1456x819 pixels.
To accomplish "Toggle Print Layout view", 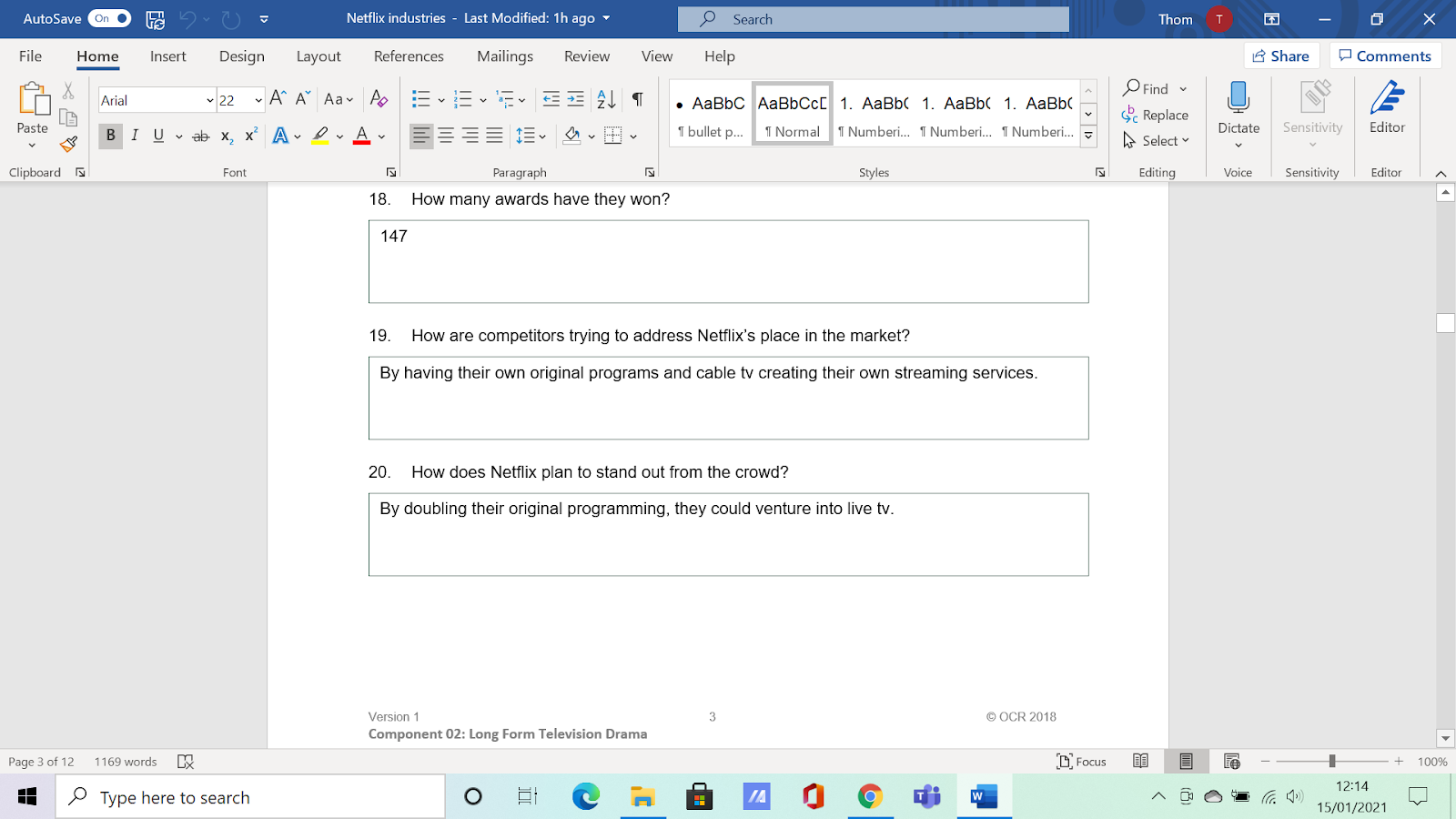I will coord(1186,762).
